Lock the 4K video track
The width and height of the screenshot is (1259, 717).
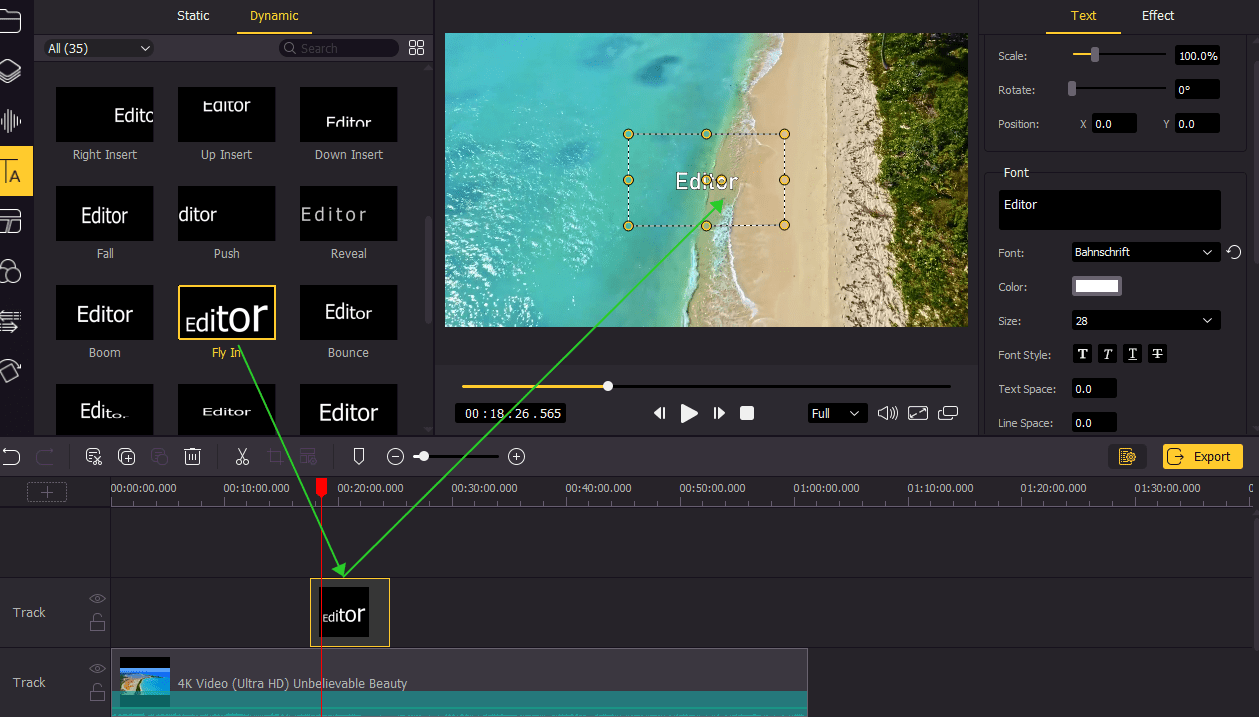97,692
